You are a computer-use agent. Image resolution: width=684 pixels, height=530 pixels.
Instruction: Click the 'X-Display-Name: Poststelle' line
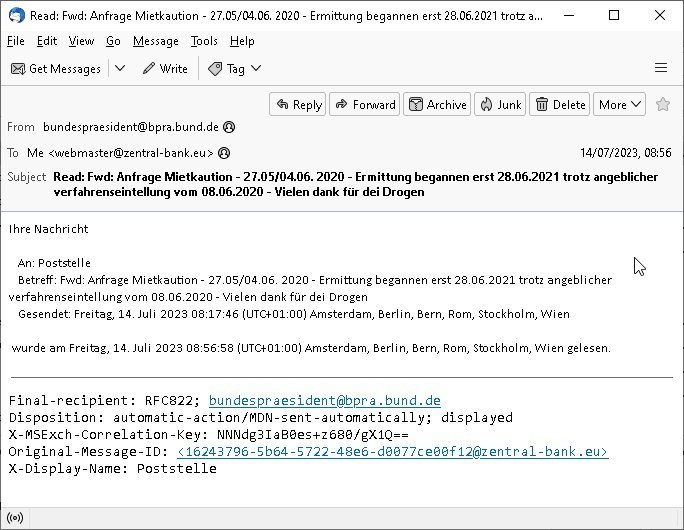(113, 468)
